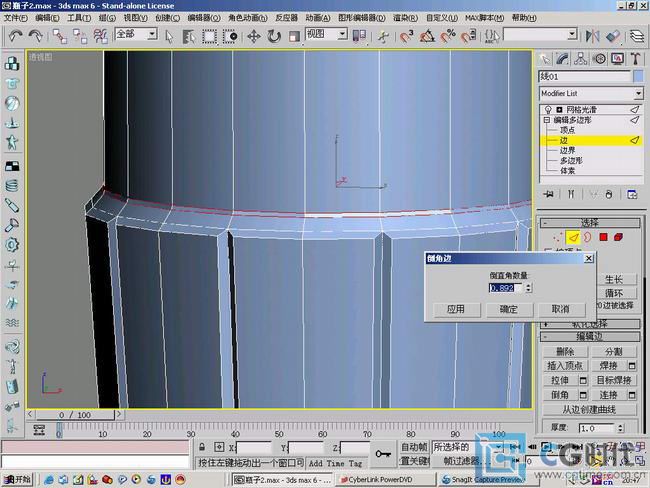
Task: Open Select by Name tool
Action: coord(189,36)
